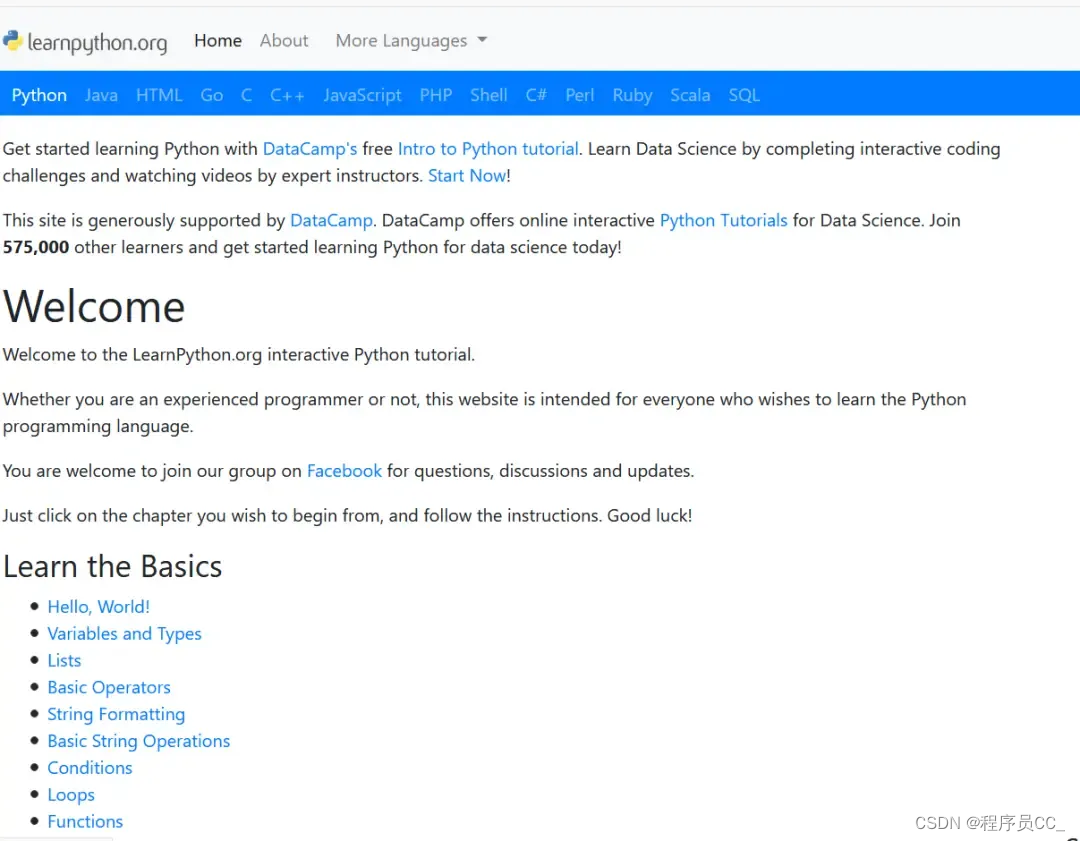1080x841 pixels.
Task: Switch to the SQL tutorial tab
Action: 744,95
